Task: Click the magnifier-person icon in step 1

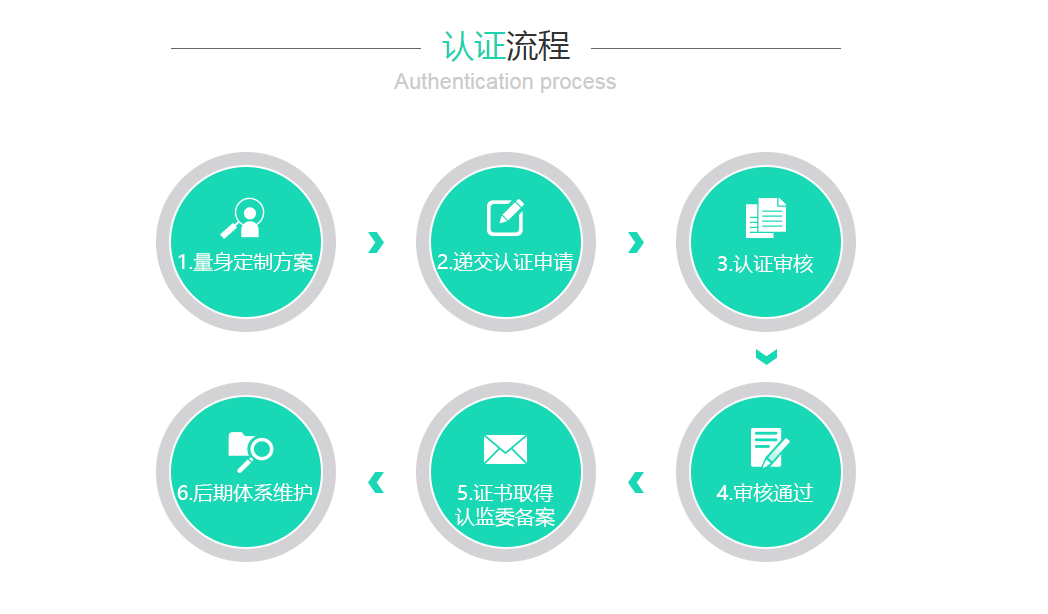Action: click(243, 218)
